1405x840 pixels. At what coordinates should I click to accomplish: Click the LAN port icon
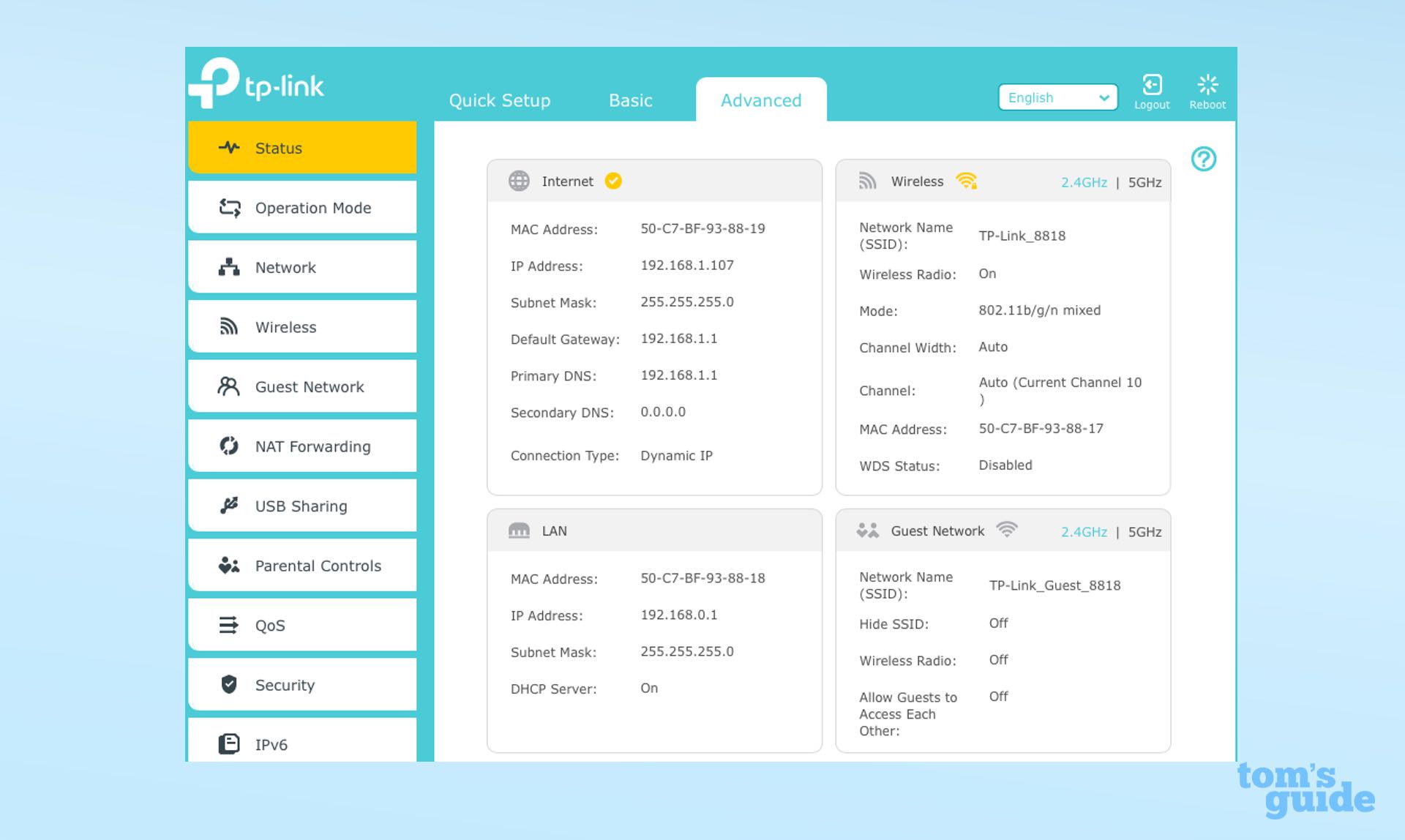[519, 530]
